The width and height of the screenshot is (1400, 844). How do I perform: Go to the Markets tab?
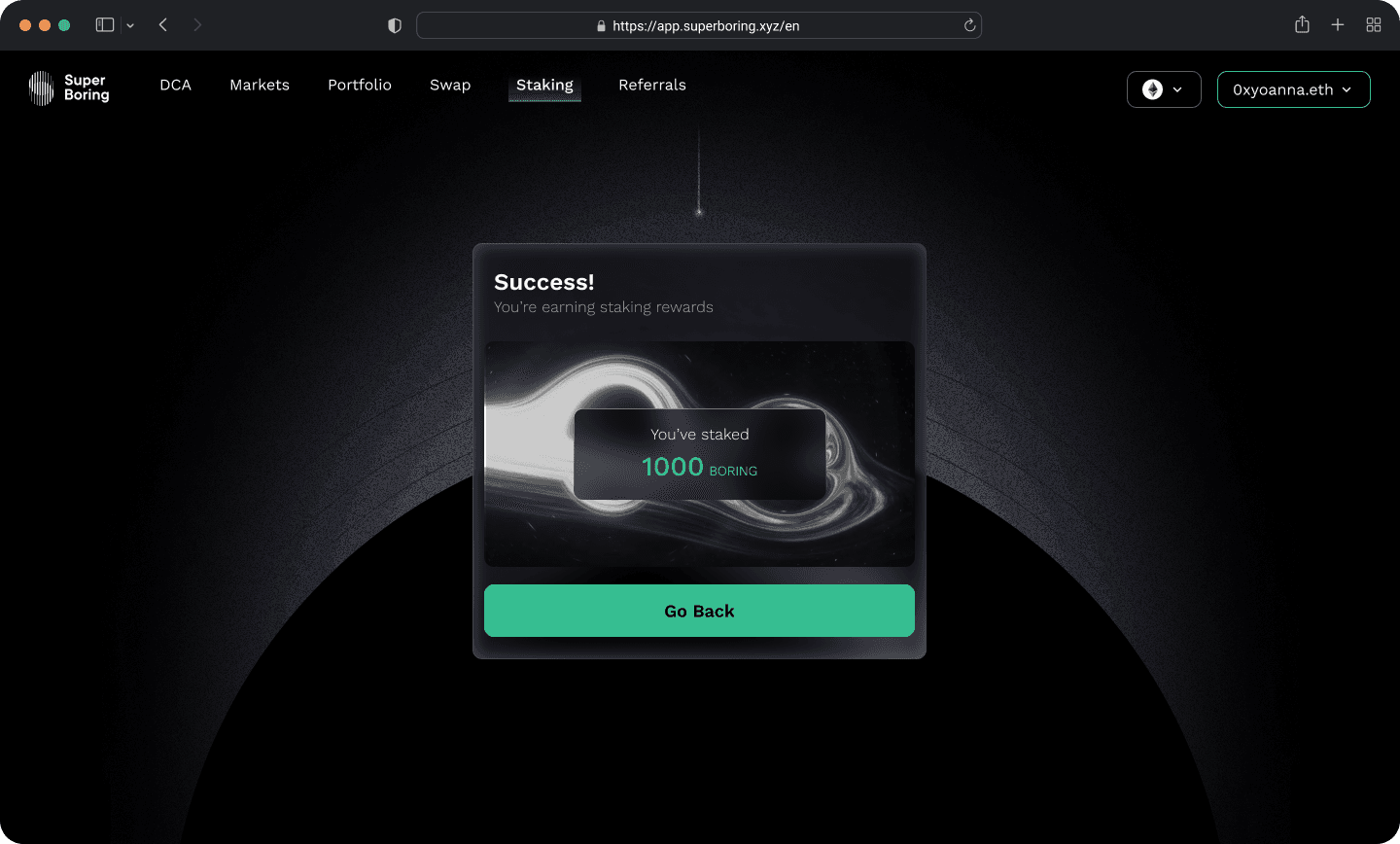(260, 86)
